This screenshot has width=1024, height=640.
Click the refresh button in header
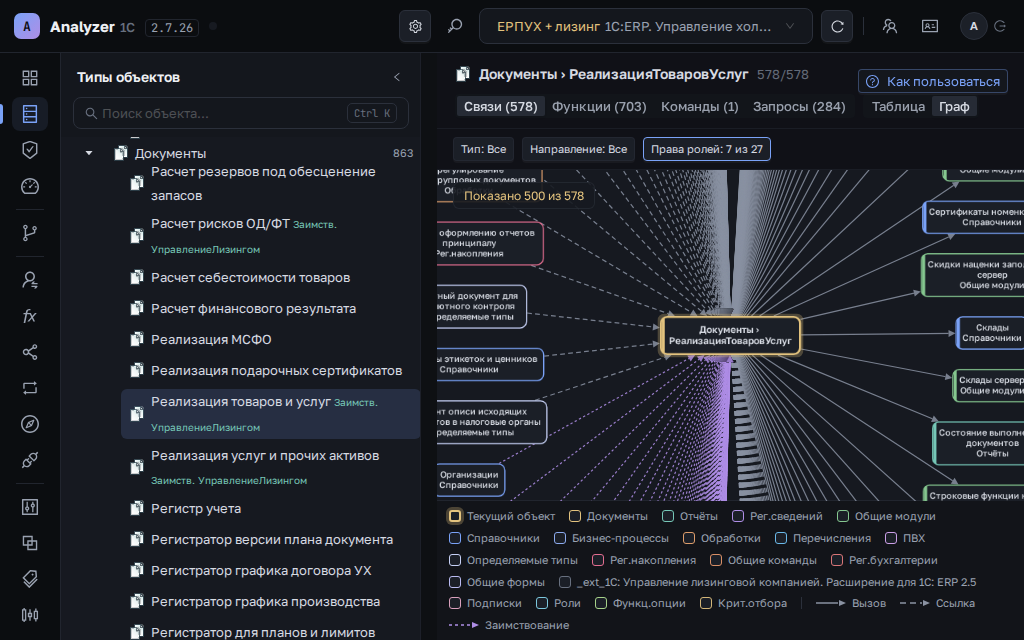click(x=837, y=26)
